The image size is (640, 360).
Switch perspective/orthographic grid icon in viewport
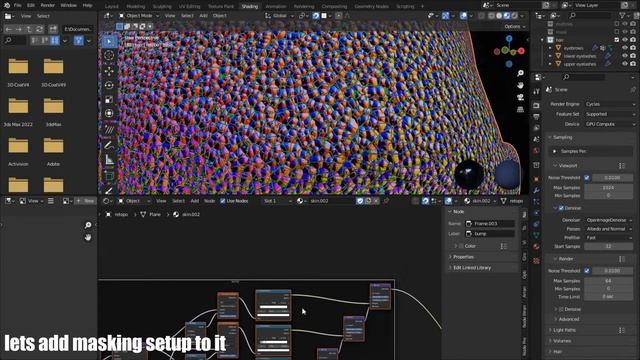tap(520, 109)
